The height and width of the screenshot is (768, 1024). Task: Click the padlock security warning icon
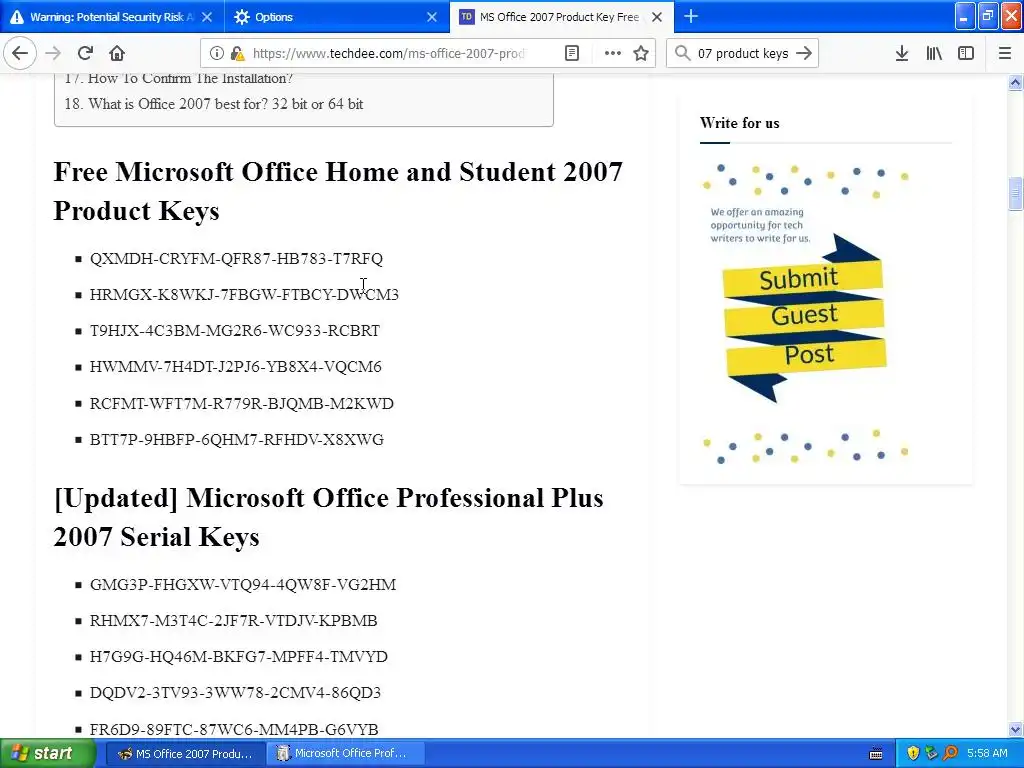pyautogui.click(x=238, y=54)
